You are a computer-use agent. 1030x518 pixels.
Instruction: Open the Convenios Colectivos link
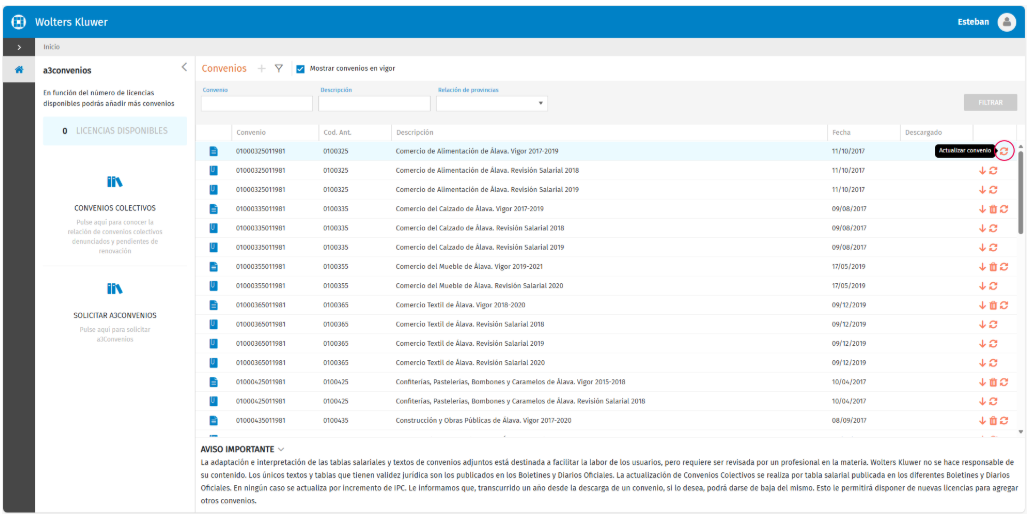tap(115, 208)
